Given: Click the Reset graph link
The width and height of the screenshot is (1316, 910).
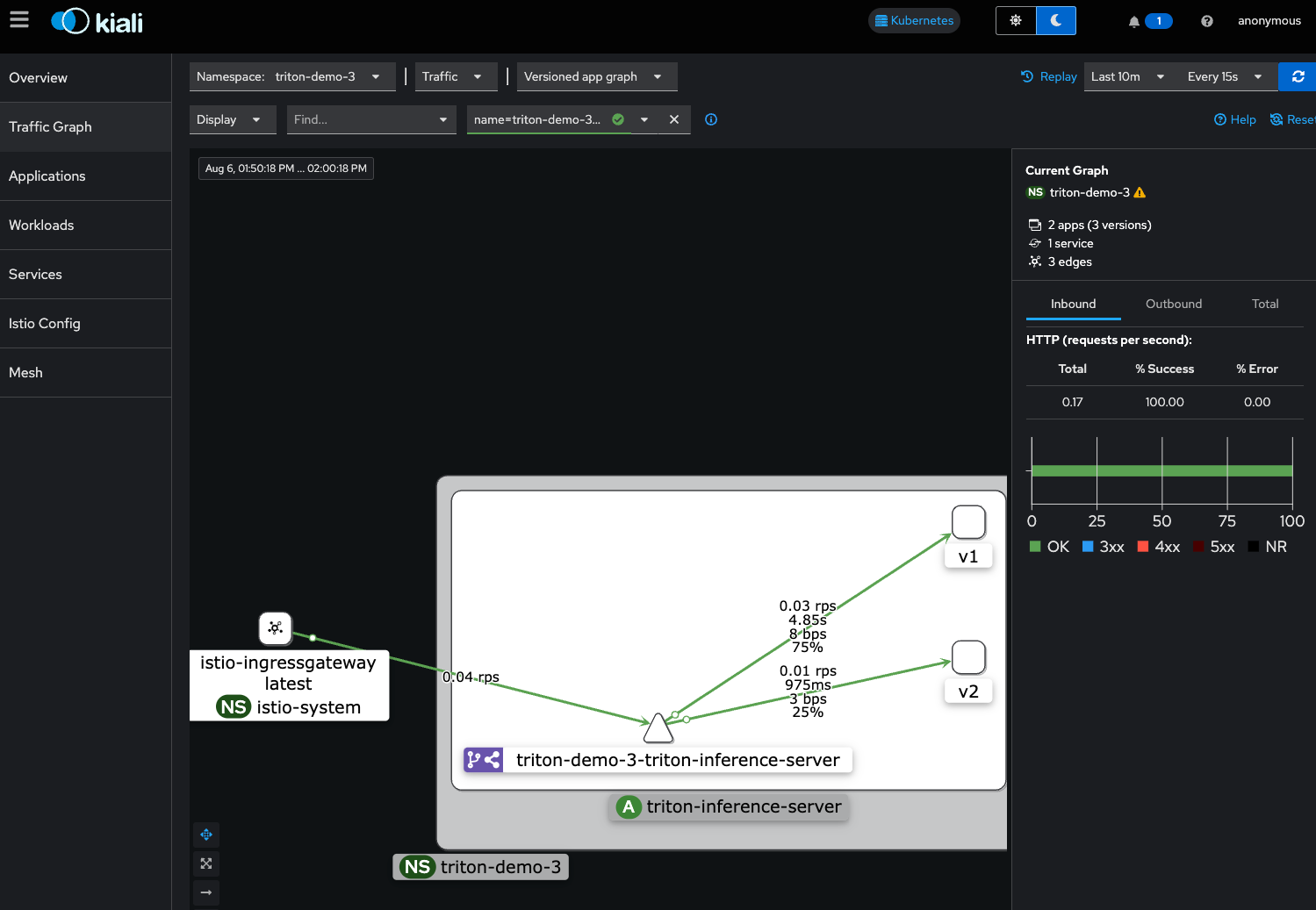Looking at the screenshot, I should point(1293,119).
